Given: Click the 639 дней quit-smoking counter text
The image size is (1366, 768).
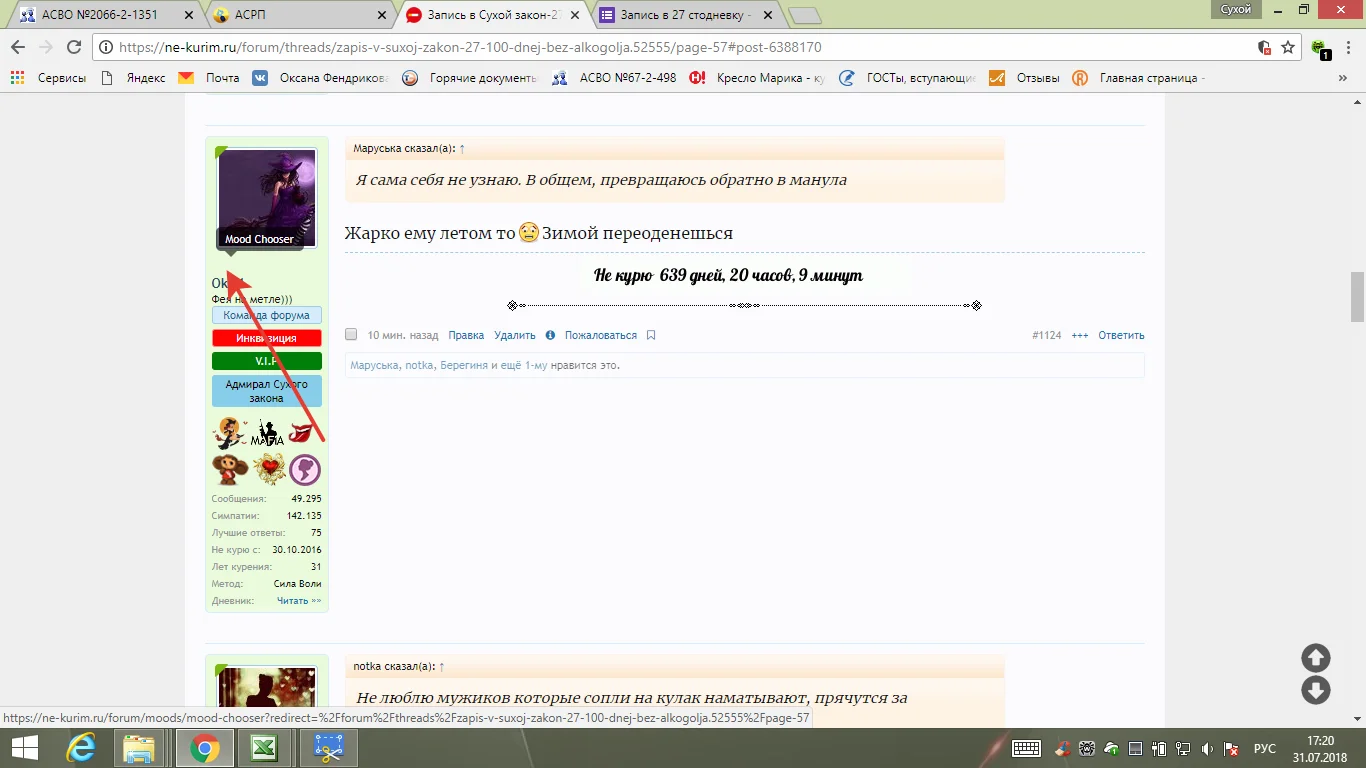Looking at the screenshot, I should point(728,275).
